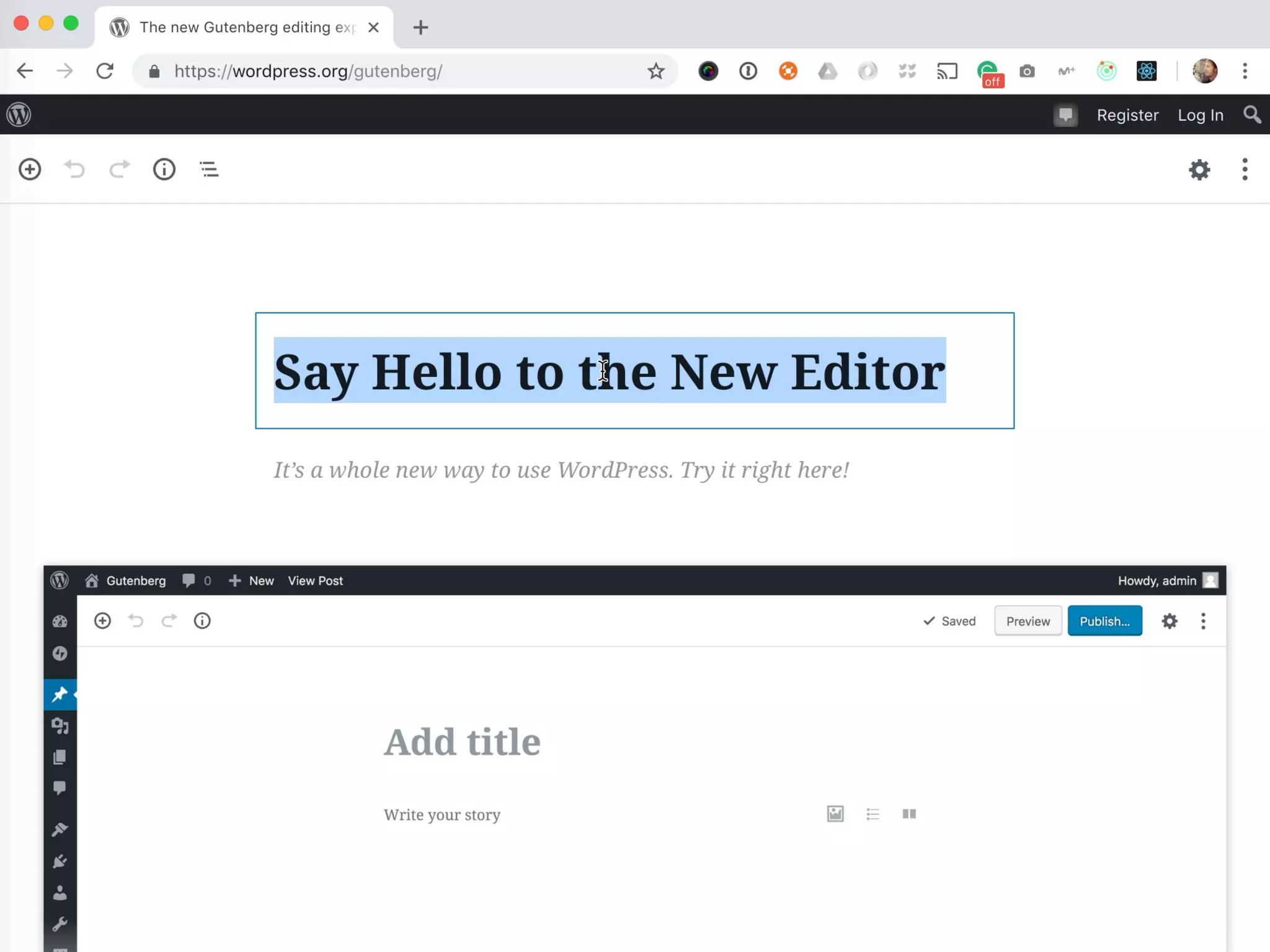1270x952 pixels.
Task: Click + New in demo admin bar
Action: pyautogui.click(x=251, y=581)
